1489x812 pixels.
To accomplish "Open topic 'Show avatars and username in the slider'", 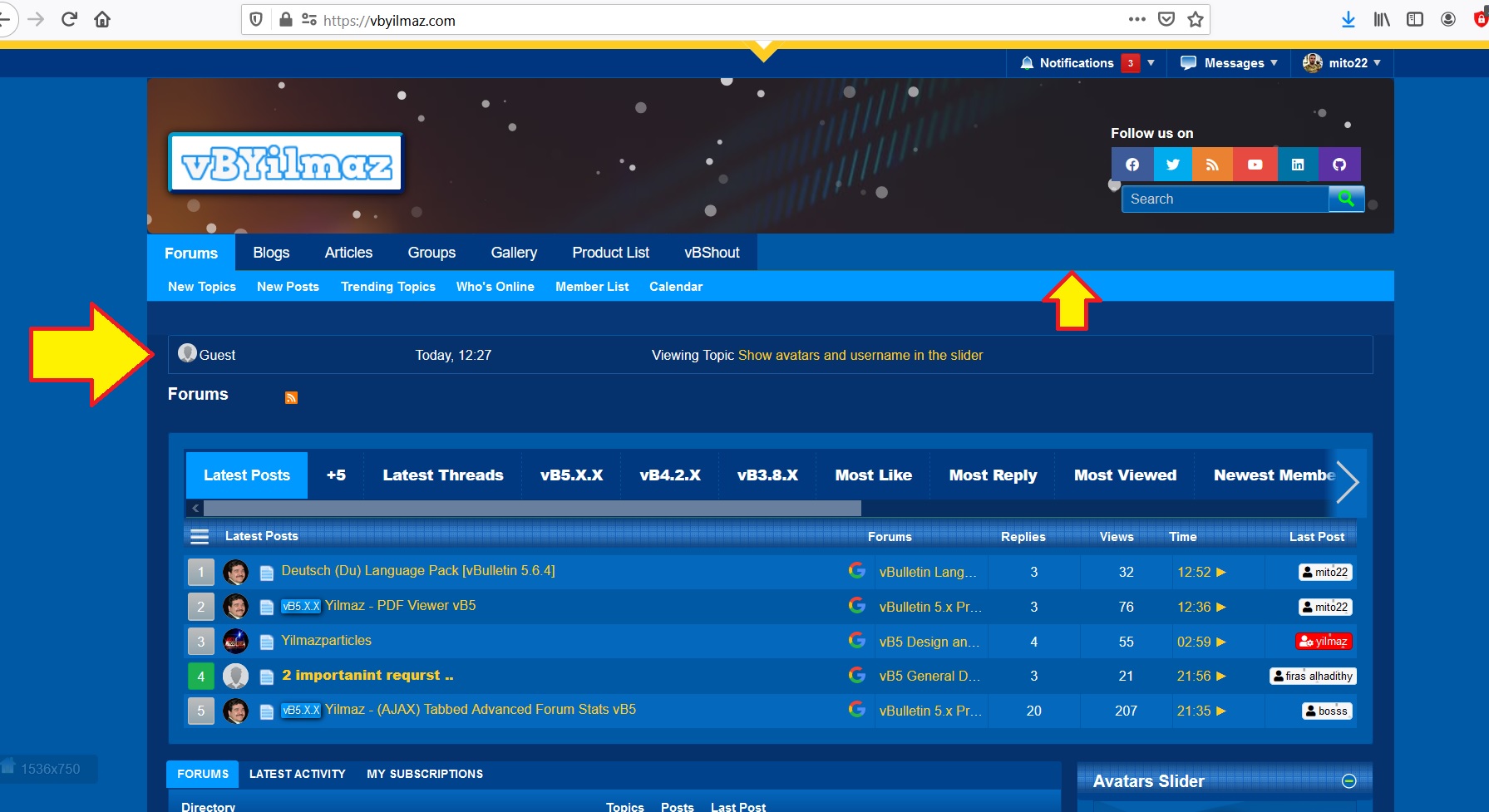I will [x=860, y=355].
